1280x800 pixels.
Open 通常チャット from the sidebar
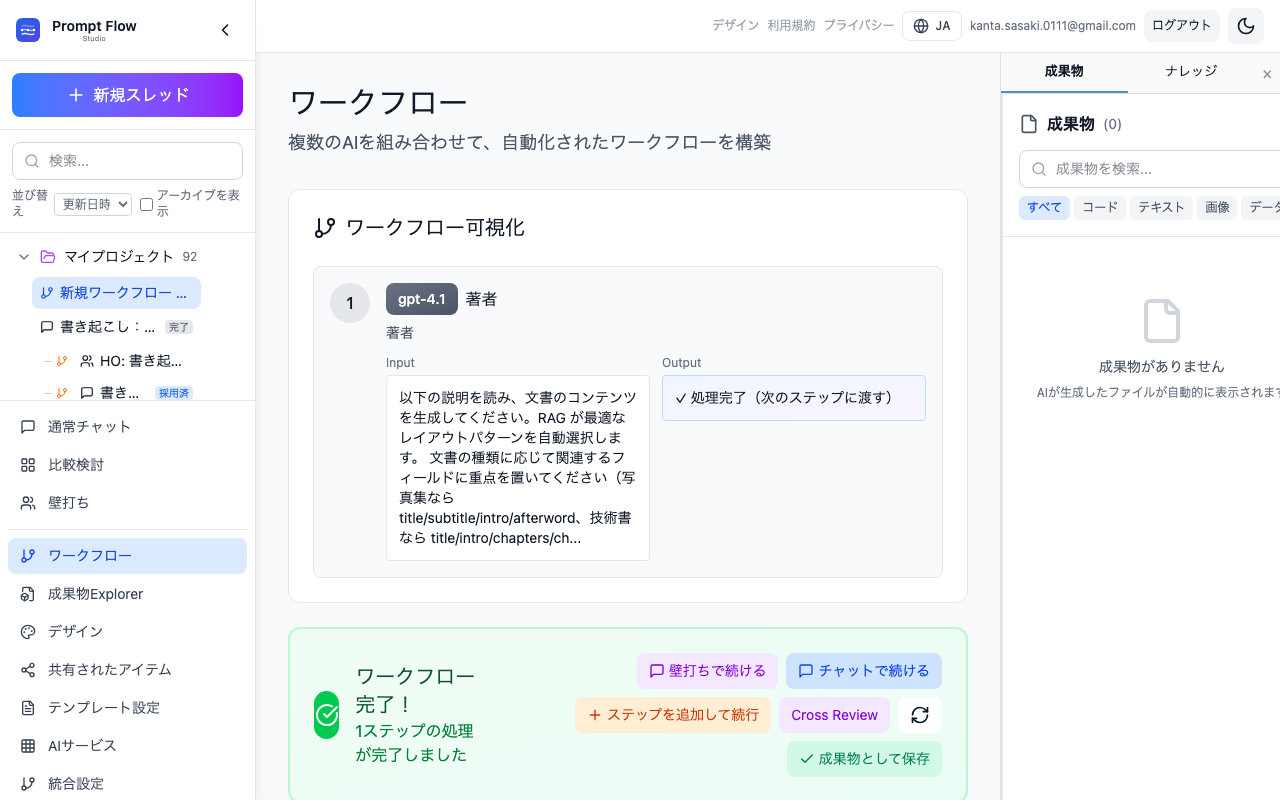[x=127, y=427]
